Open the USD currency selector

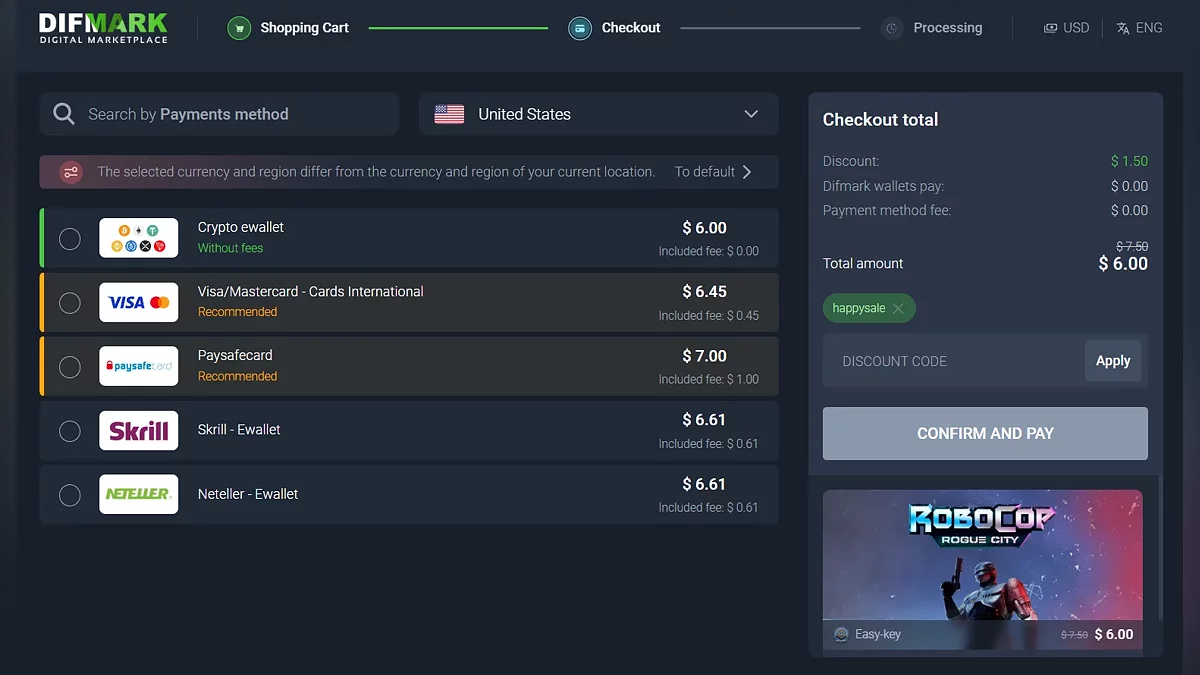(x=1066, y=28)
